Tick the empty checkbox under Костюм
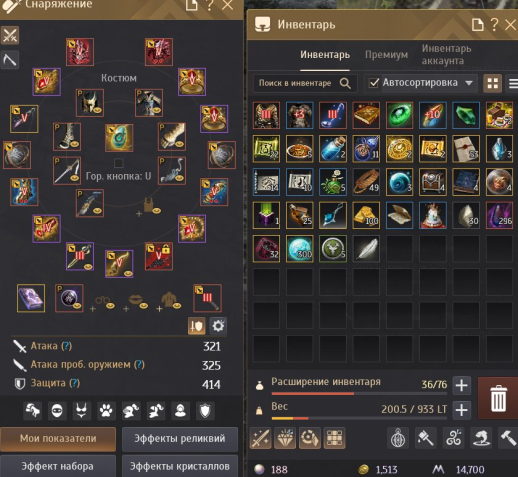Screen dimensions: 518x477 (x=119, y=163)
